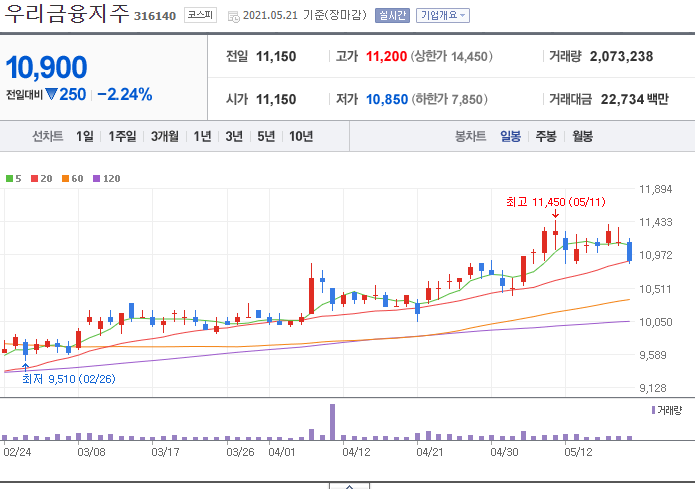695x489 pixels.
Task: Click the green 5-day moving average swatch
Action: 9,179
